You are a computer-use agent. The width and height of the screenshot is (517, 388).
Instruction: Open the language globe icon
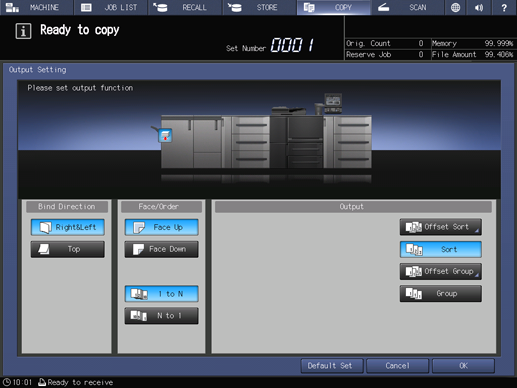click(x=455, y=7)
